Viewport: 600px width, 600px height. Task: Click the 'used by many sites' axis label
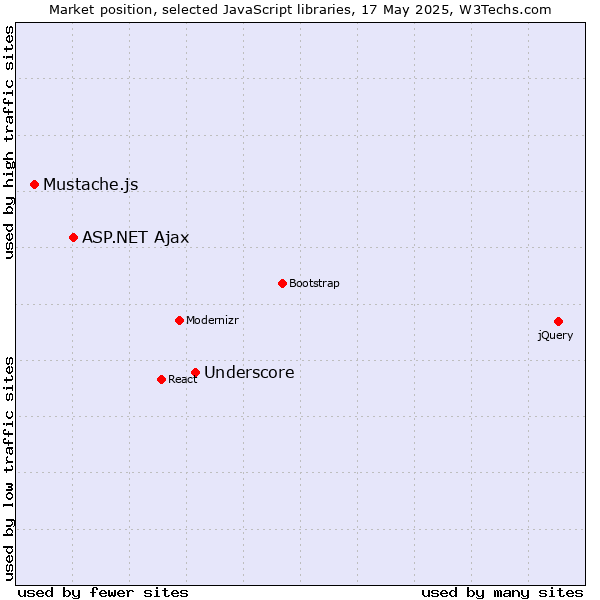point(502,593)
